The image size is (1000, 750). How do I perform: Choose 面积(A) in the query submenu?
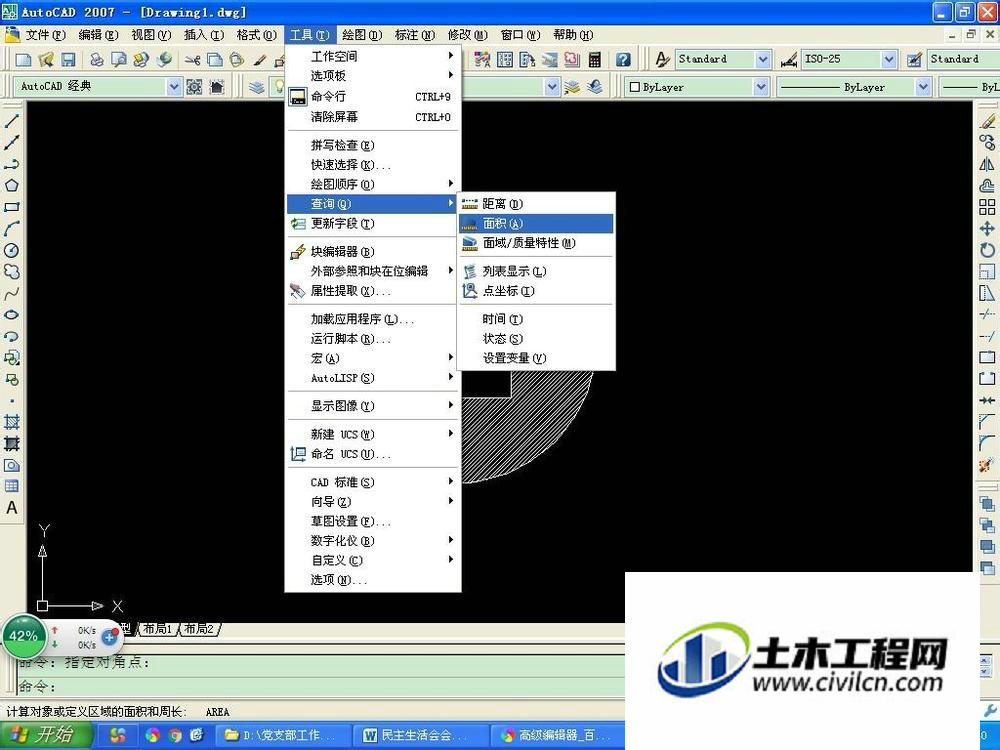(x=536, y=223)
